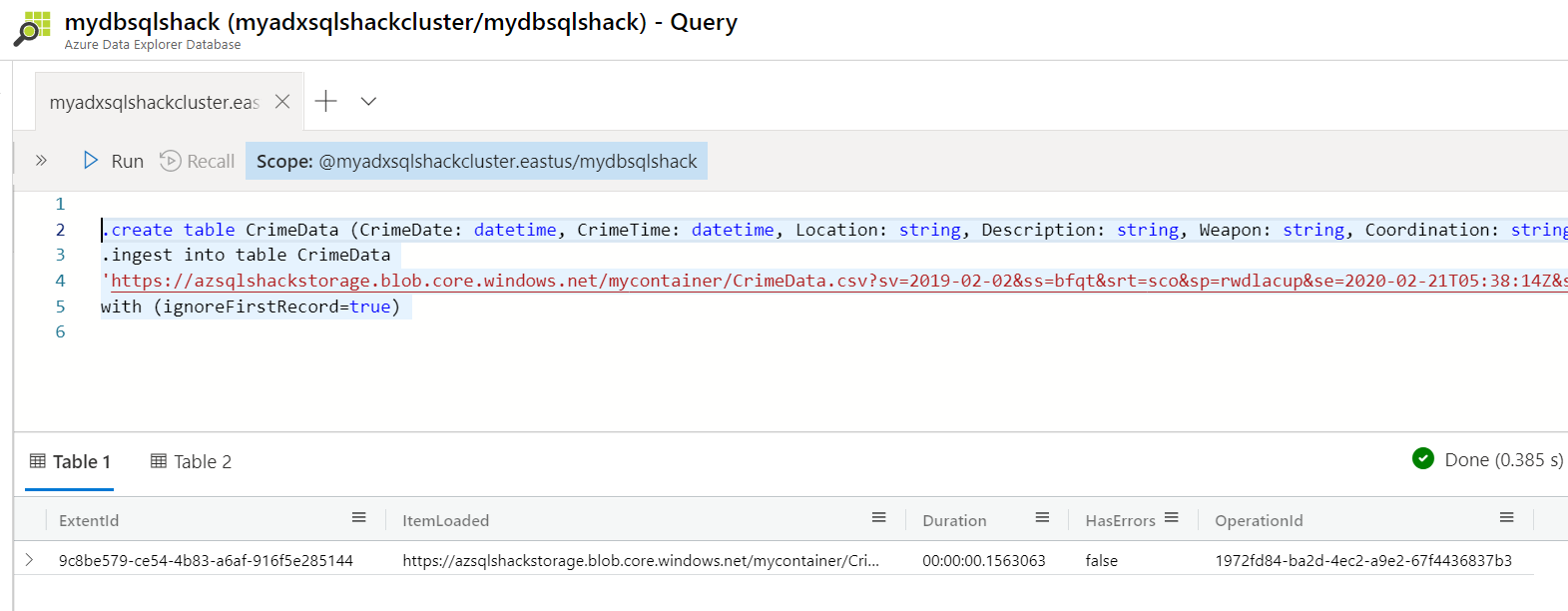Open the query tabs dropdown chevron
The width and height of the screenshot is (1568, 611).
[x=368, y=101]
